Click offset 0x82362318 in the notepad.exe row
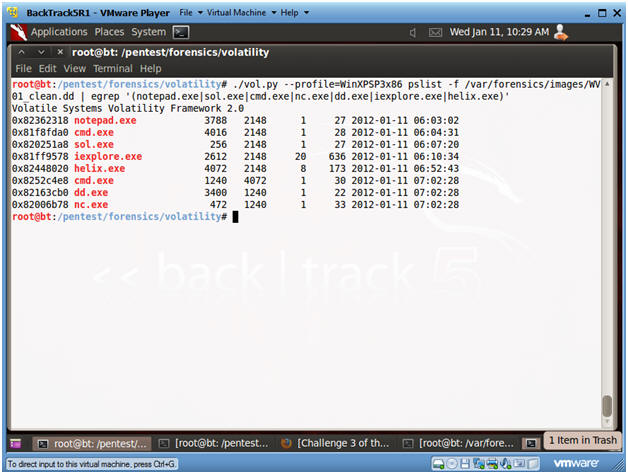 [x=40, y=121]
